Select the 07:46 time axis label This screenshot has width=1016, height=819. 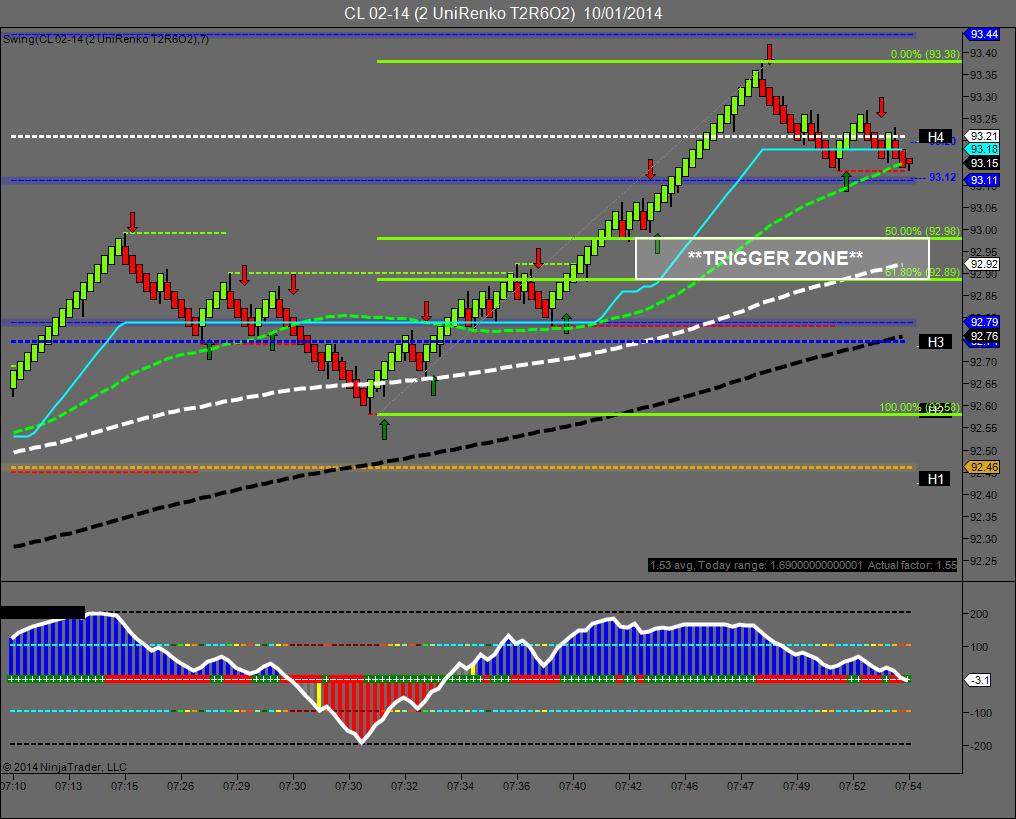pyautogui.click(x=684, y=786)
